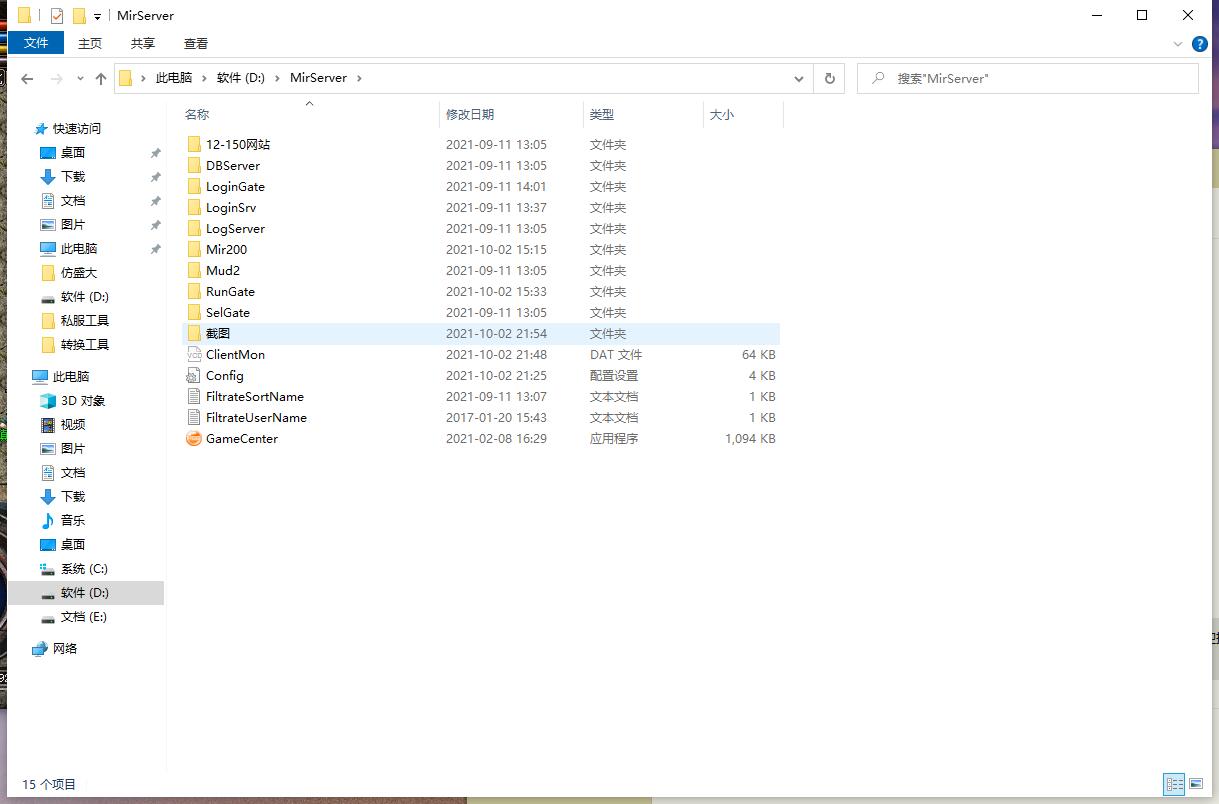Viewport: 1219px width, 804px height.
Task: Click the GameCenter application icon
Action: pos(194,439)
